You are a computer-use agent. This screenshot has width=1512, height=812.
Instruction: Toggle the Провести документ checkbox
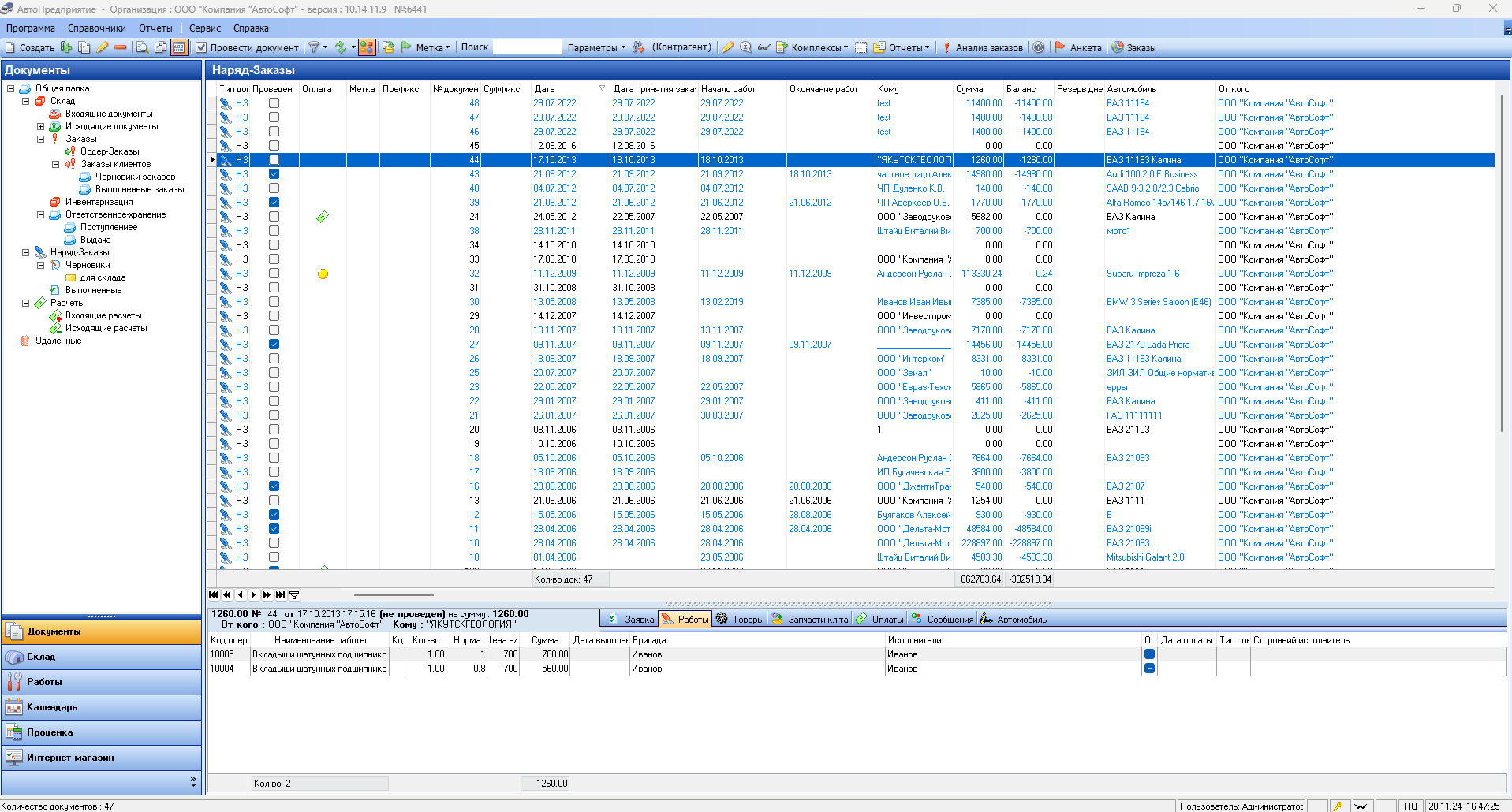[x=201, y=47]
